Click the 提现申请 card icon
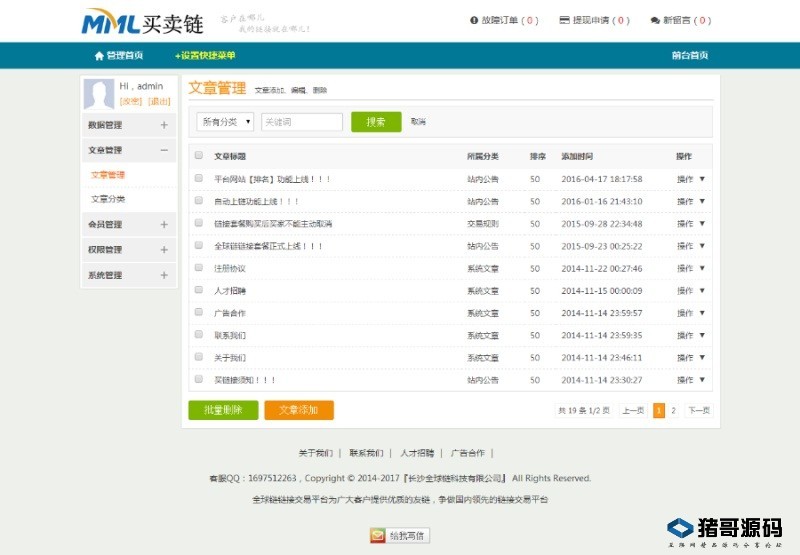The width and height of the screenshot is (800, 555). 565,20
